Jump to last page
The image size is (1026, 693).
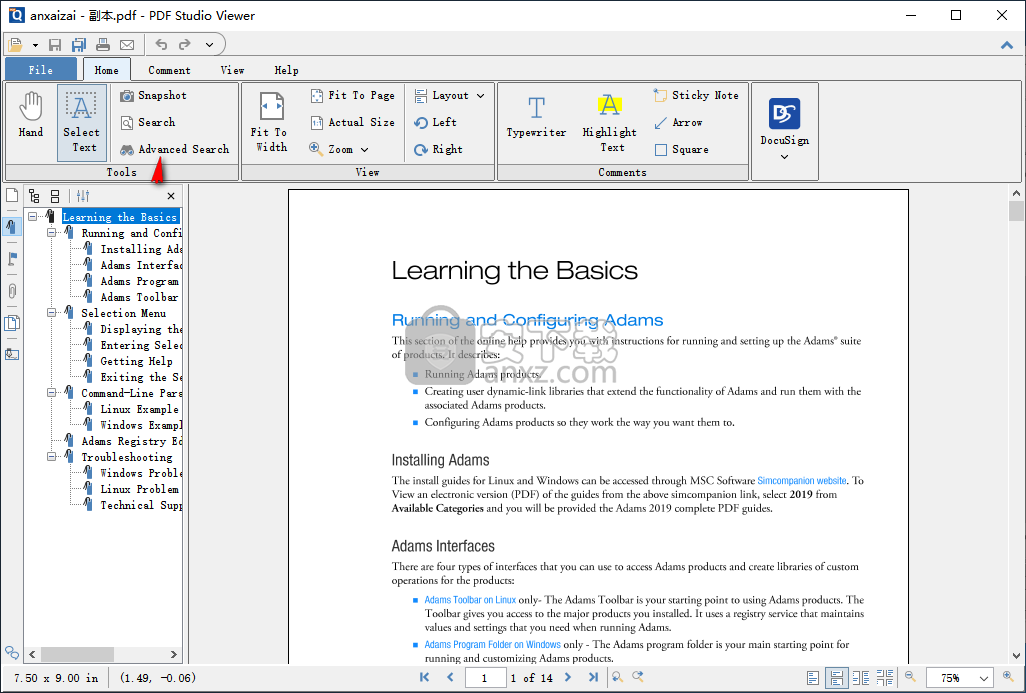593,677
